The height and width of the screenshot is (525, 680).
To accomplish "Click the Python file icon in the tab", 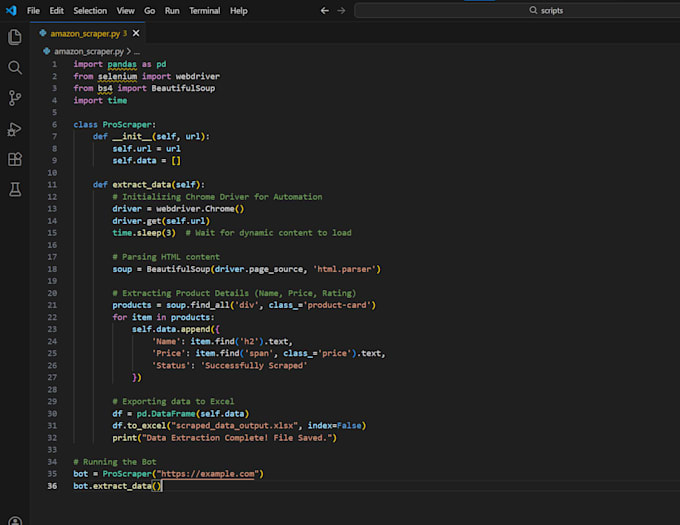I will point(43,33).
